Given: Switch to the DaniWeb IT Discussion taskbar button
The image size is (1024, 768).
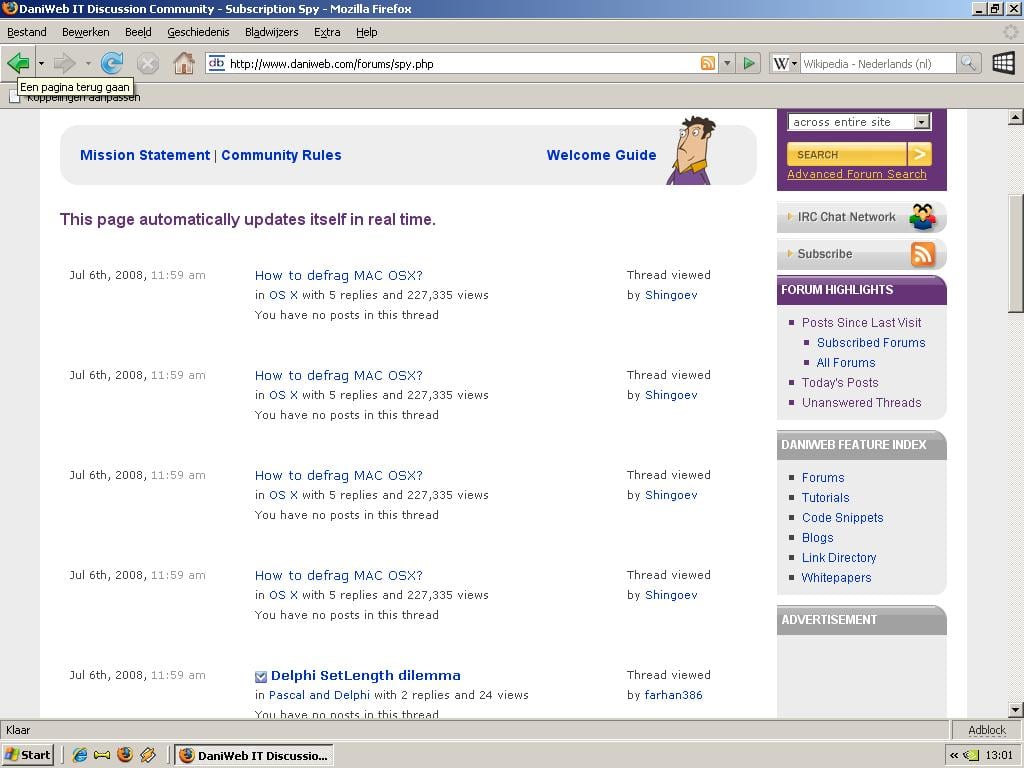Looking at the screenshot, I should (x=255, y=755).
